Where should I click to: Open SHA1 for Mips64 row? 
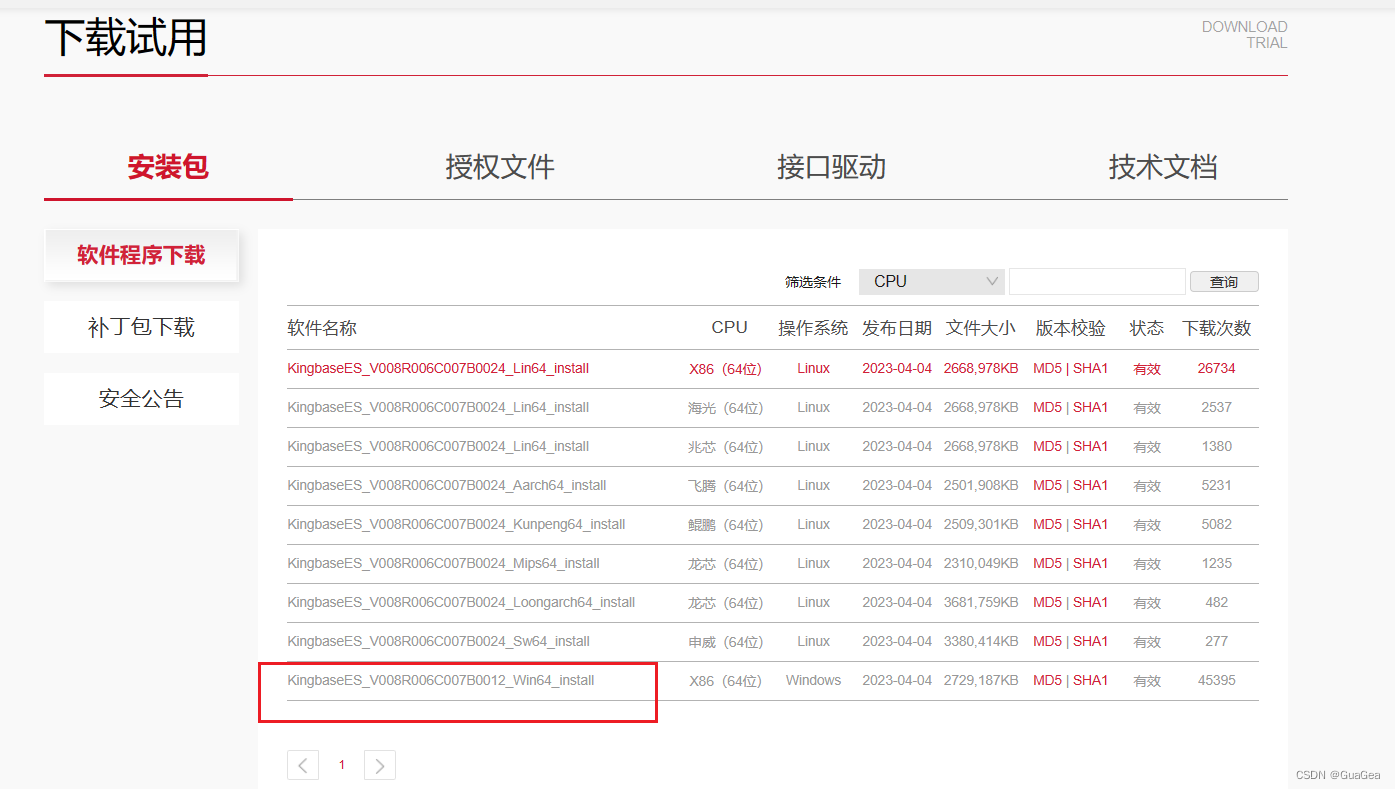pos(1091,563)
